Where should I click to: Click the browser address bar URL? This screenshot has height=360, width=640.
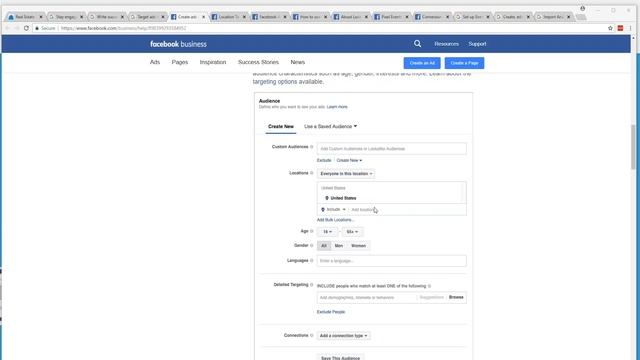[123, 28]
